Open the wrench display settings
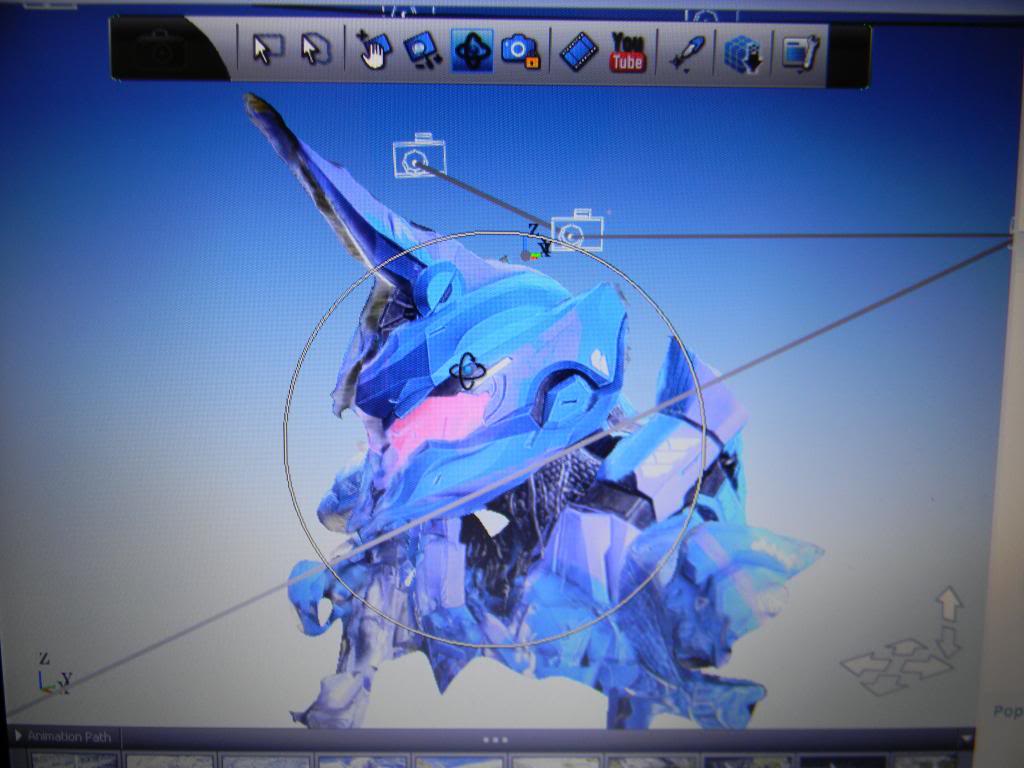Image resolution: width=1024 pixels, height=768 pixels. click(800, 54)
